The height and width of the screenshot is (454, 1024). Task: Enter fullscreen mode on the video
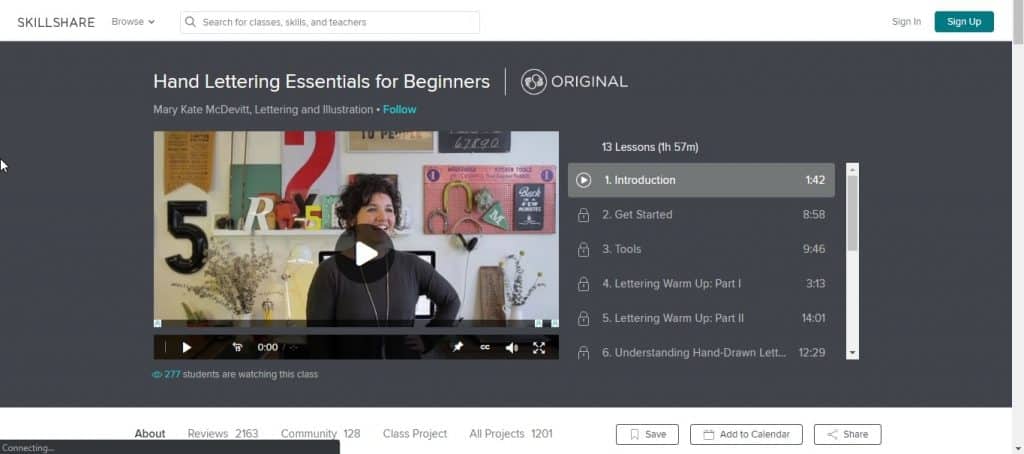[x=539, y=348]
